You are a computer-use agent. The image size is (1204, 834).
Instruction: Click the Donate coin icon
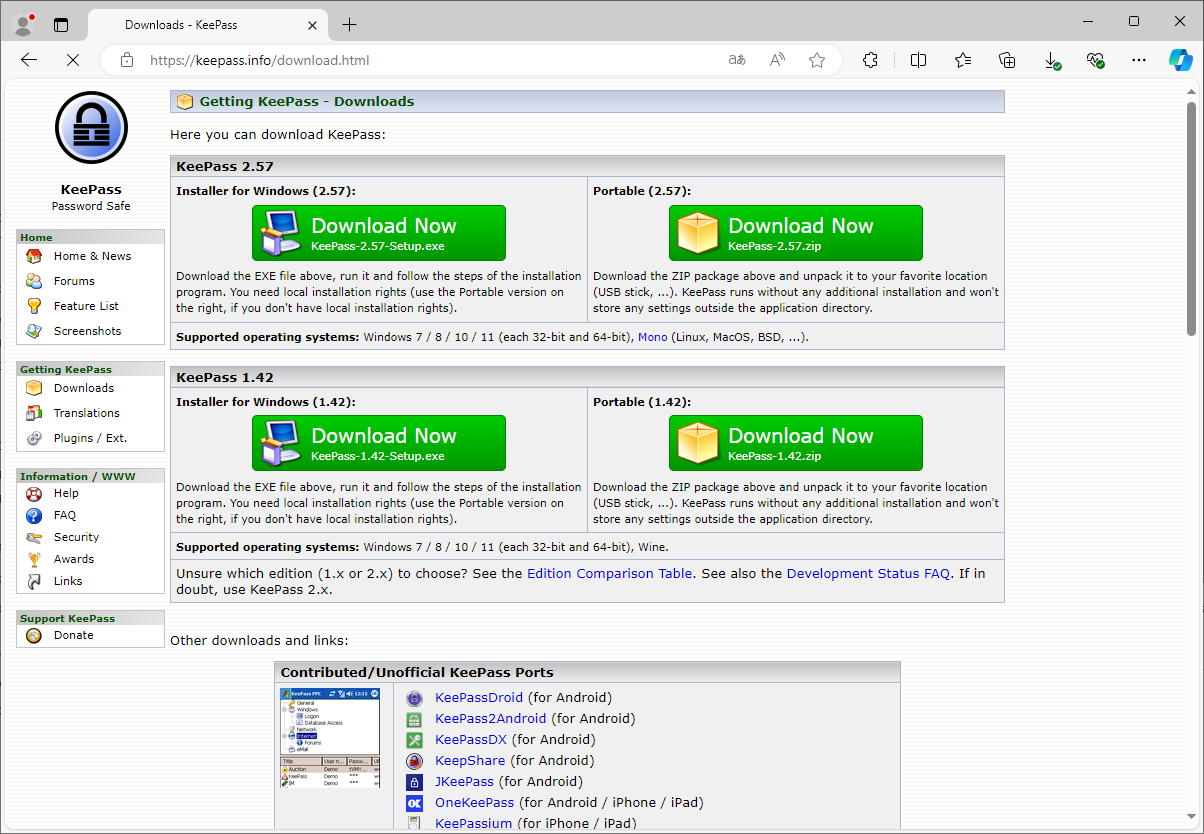(34, 635)
